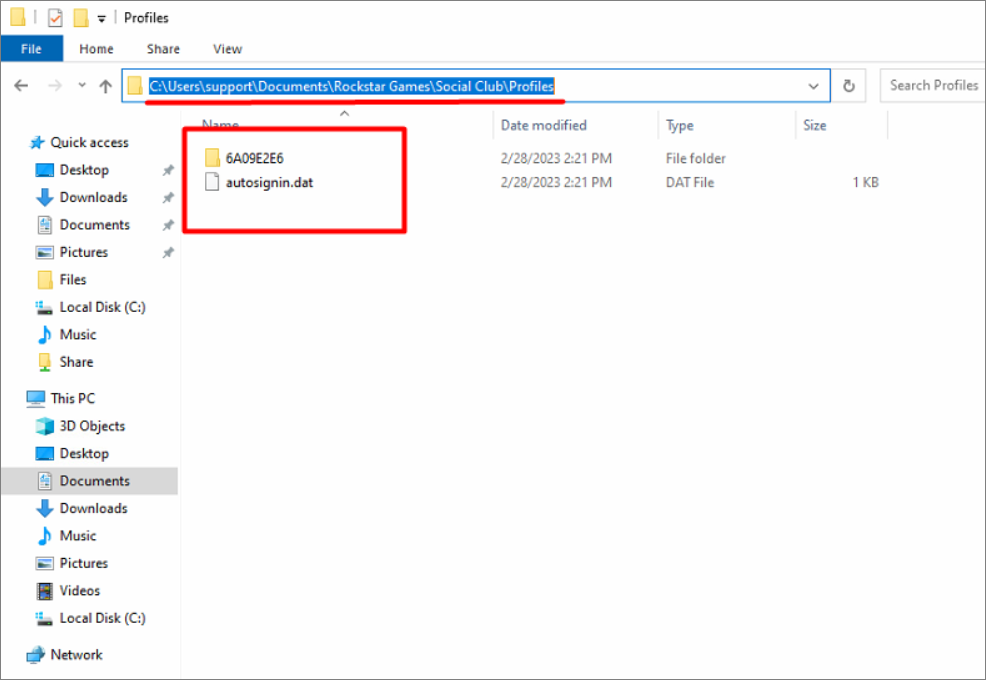Image resolution: width=986 pixels, height=680 pixels.
Task: Expand the address bar history dropdown
Action: tap(813, 86)
